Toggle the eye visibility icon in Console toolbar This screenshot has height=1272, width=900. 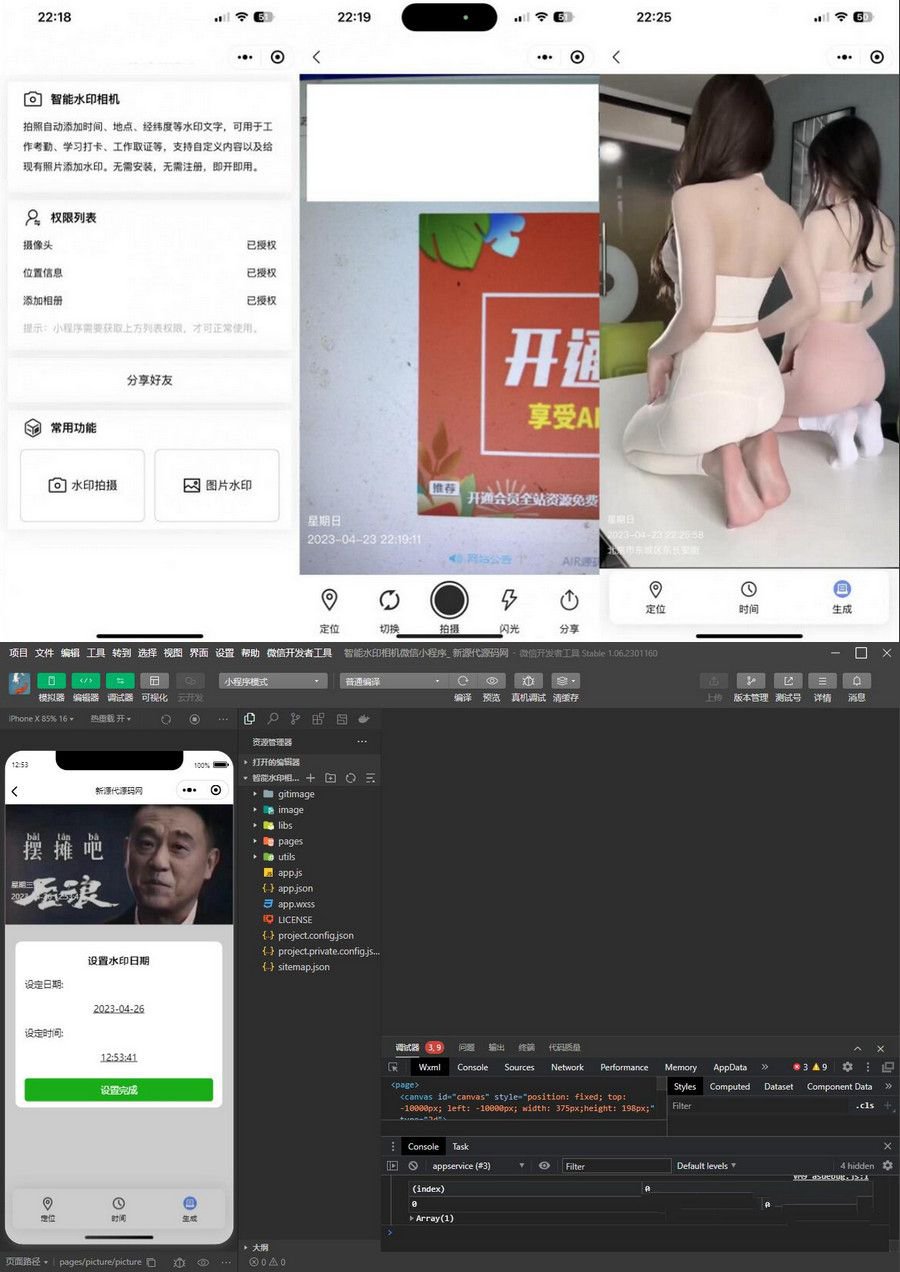click(x=543, y=1165)
